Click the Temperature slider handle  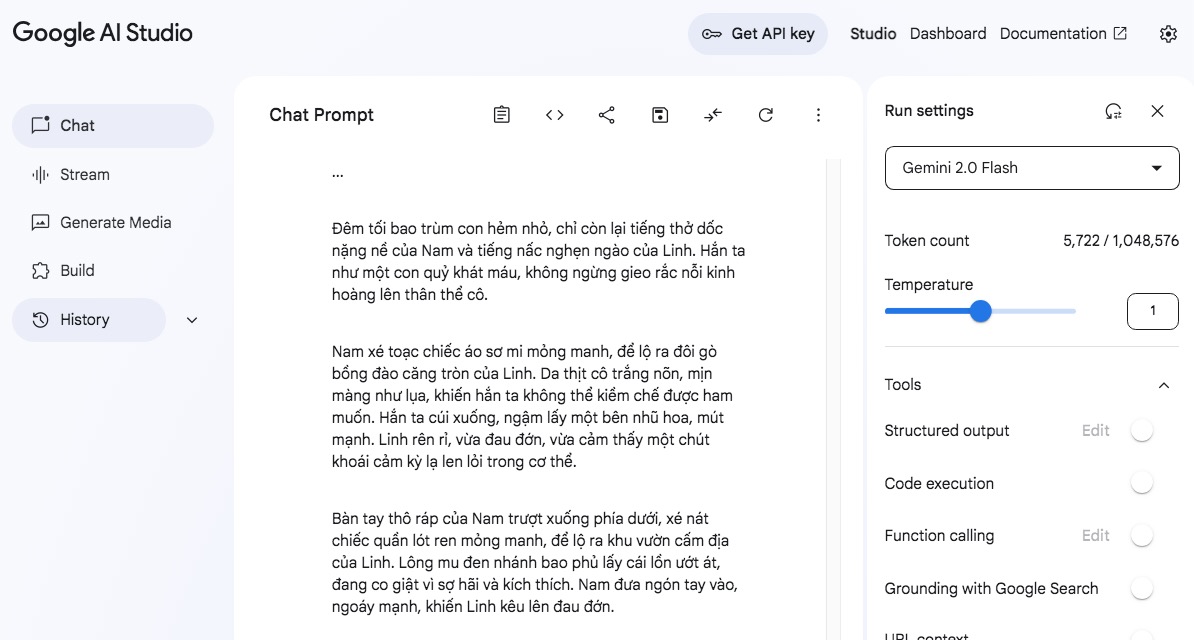coord(981,312)
